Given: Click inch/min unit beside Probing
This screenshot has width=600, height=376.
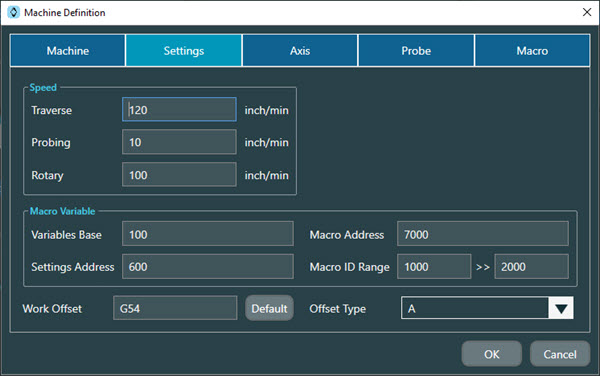Looking at the screenshot, I should tap(266, 142).
